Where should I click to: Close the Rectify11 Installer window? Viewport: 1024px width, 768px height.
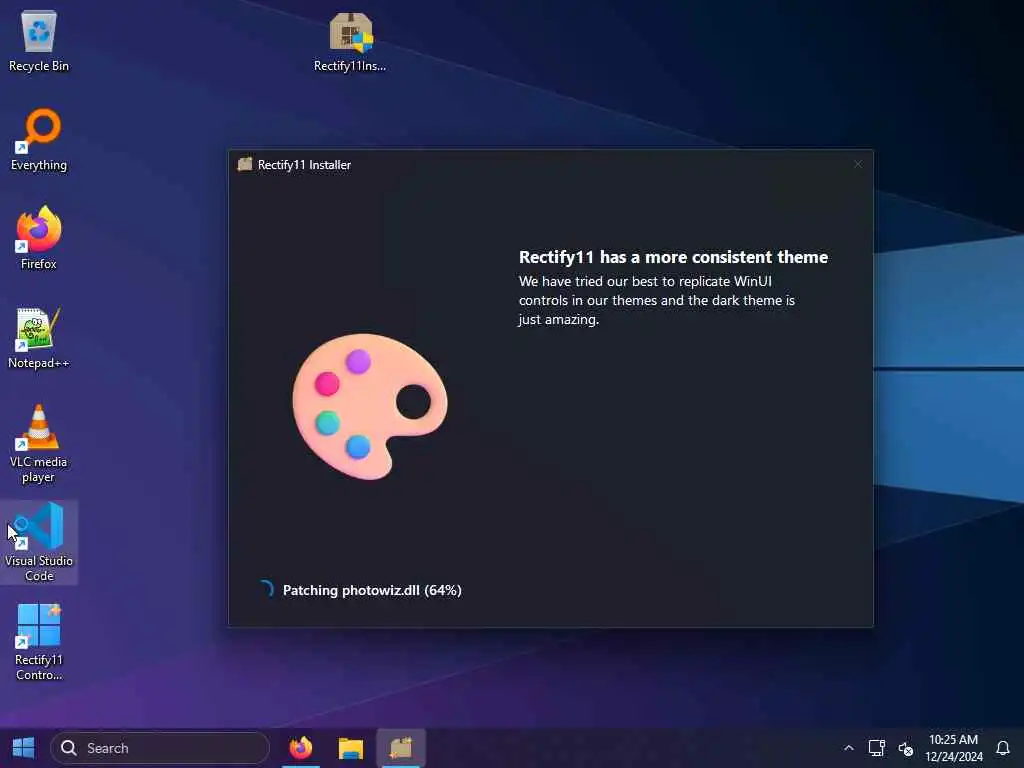[x=858, y=165]
